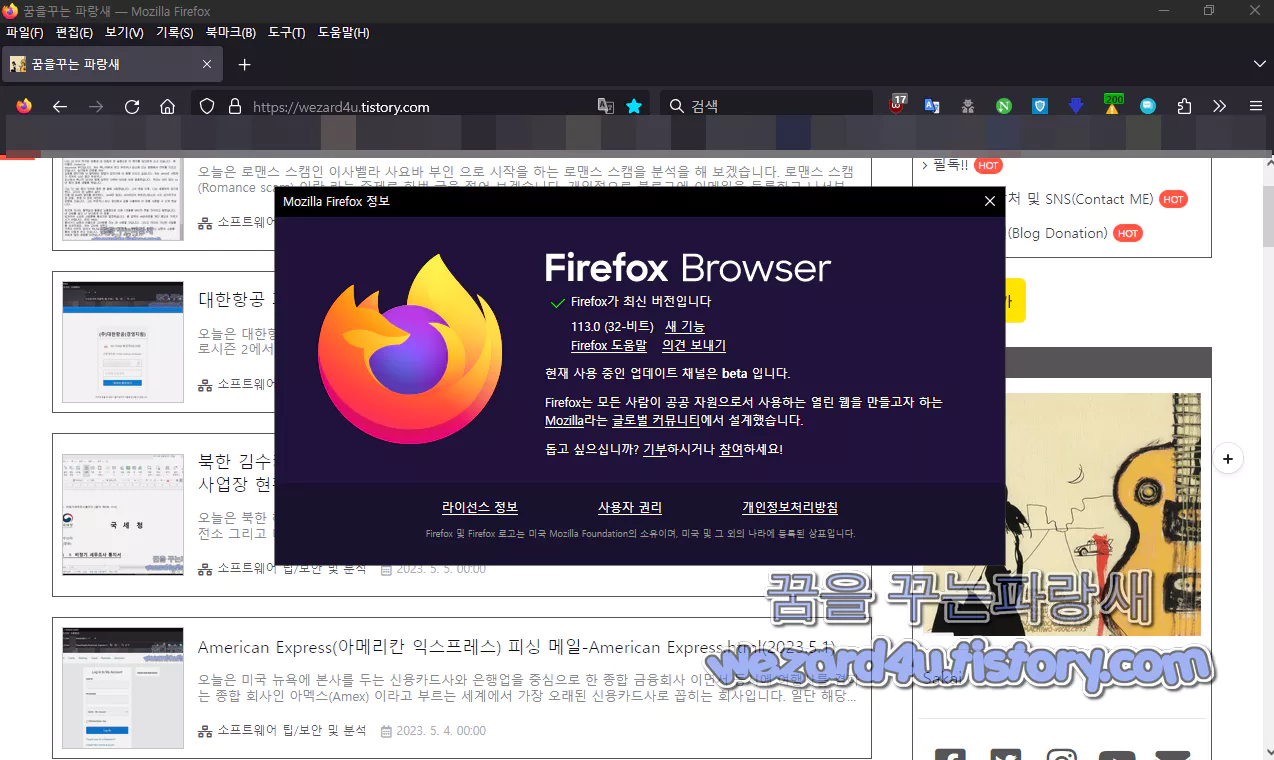The height and width of the screenshot is (760, 1274).
Task: Open the 북마크(B) menu
Action: point(230,32)
